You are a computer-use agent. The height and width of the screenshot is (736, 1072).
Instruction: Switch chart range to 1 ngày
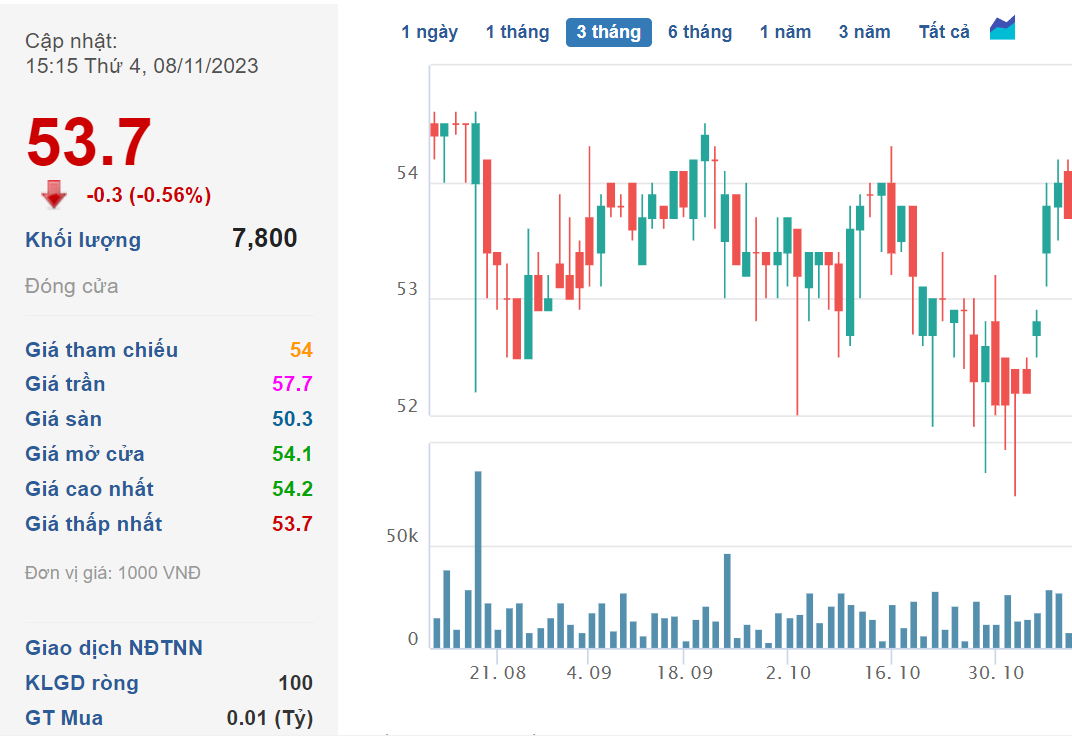[429, 32]
